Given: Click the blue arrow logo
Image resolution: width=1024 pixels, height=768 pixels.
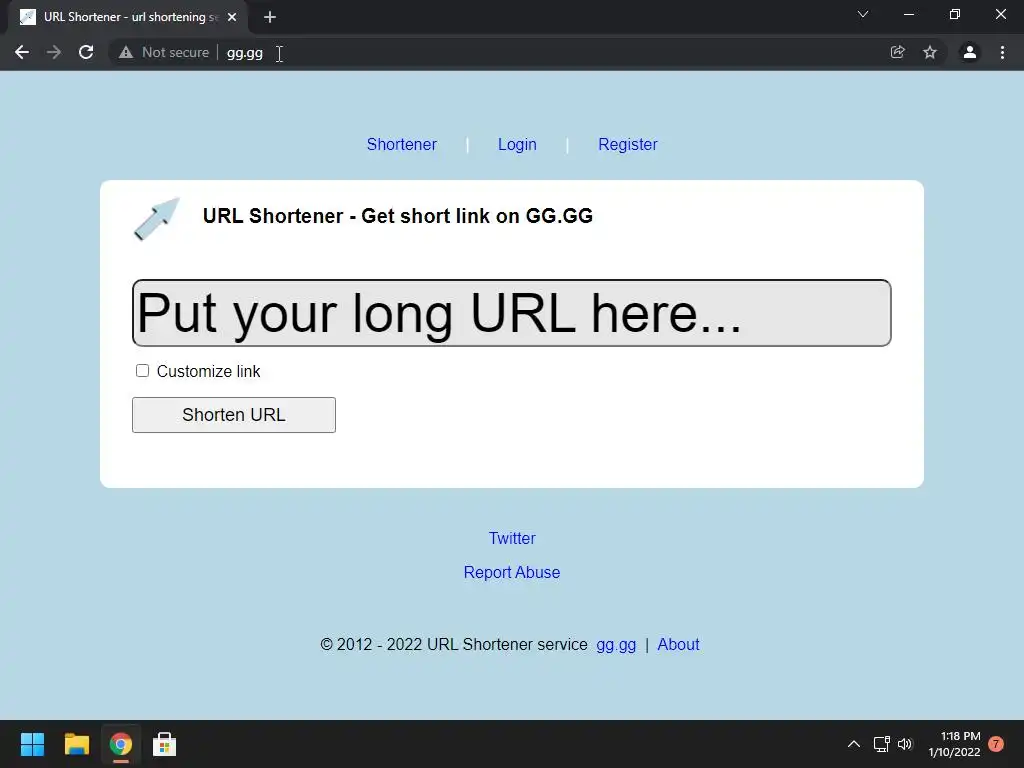Looking at the screenshot, I should (x=157, y=219).
